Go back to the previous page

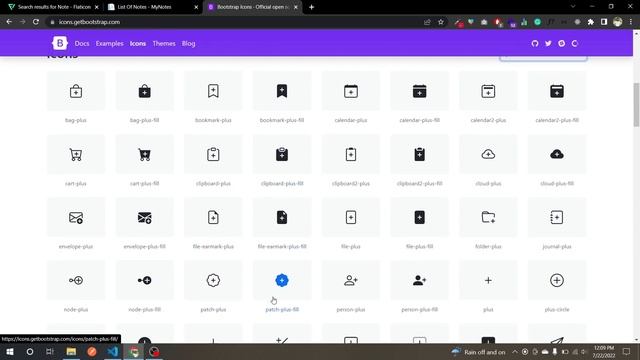coord(9,22)
